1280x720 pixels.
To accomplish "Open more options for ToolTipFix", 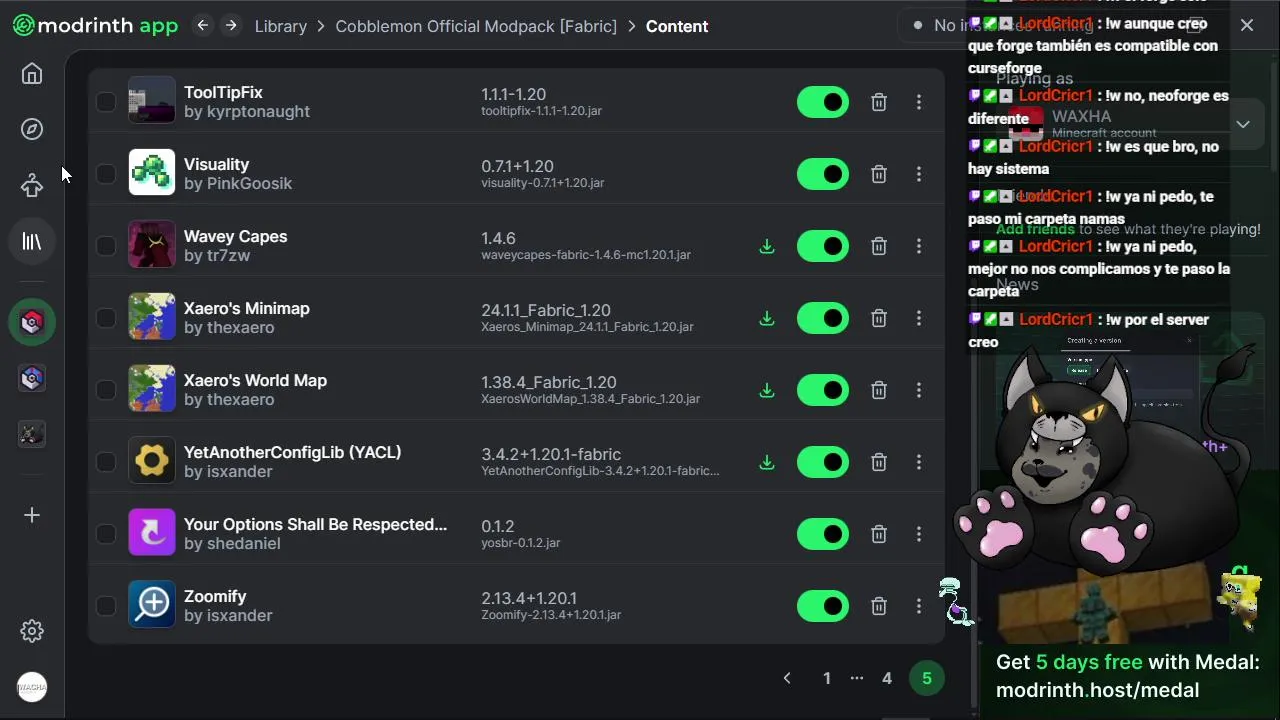I will tap(919, 102).
